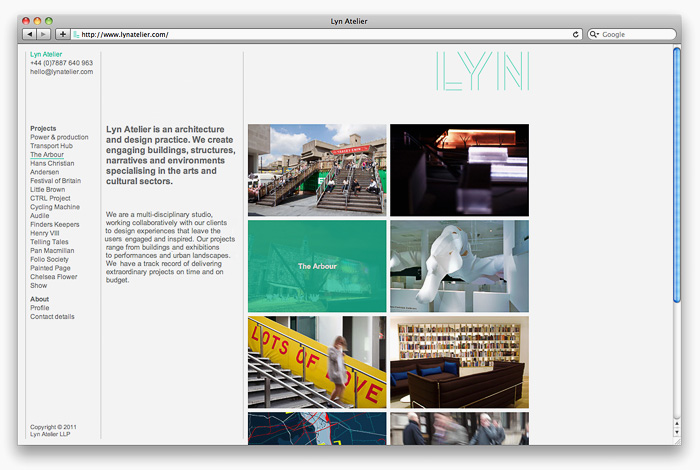Open the Folio Society project
The image size is (700, 470).
pos(49,259)
